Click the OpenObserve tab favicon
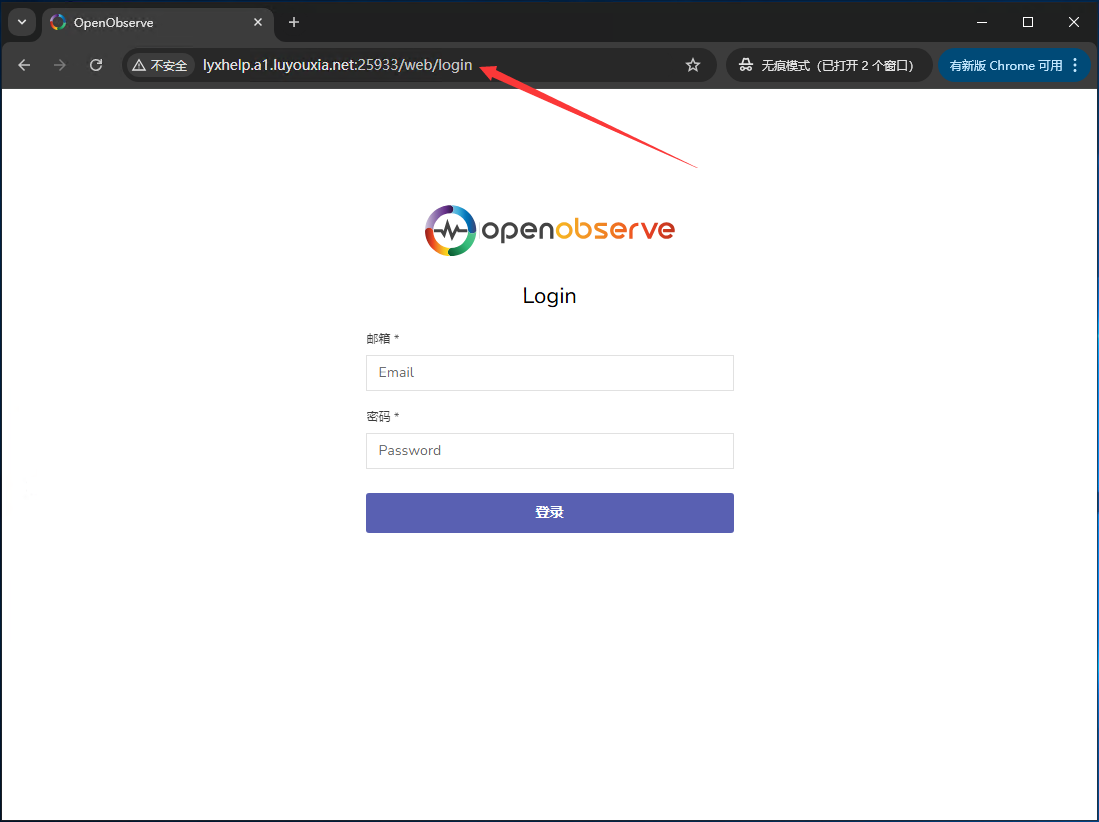 tap(57, 22)
